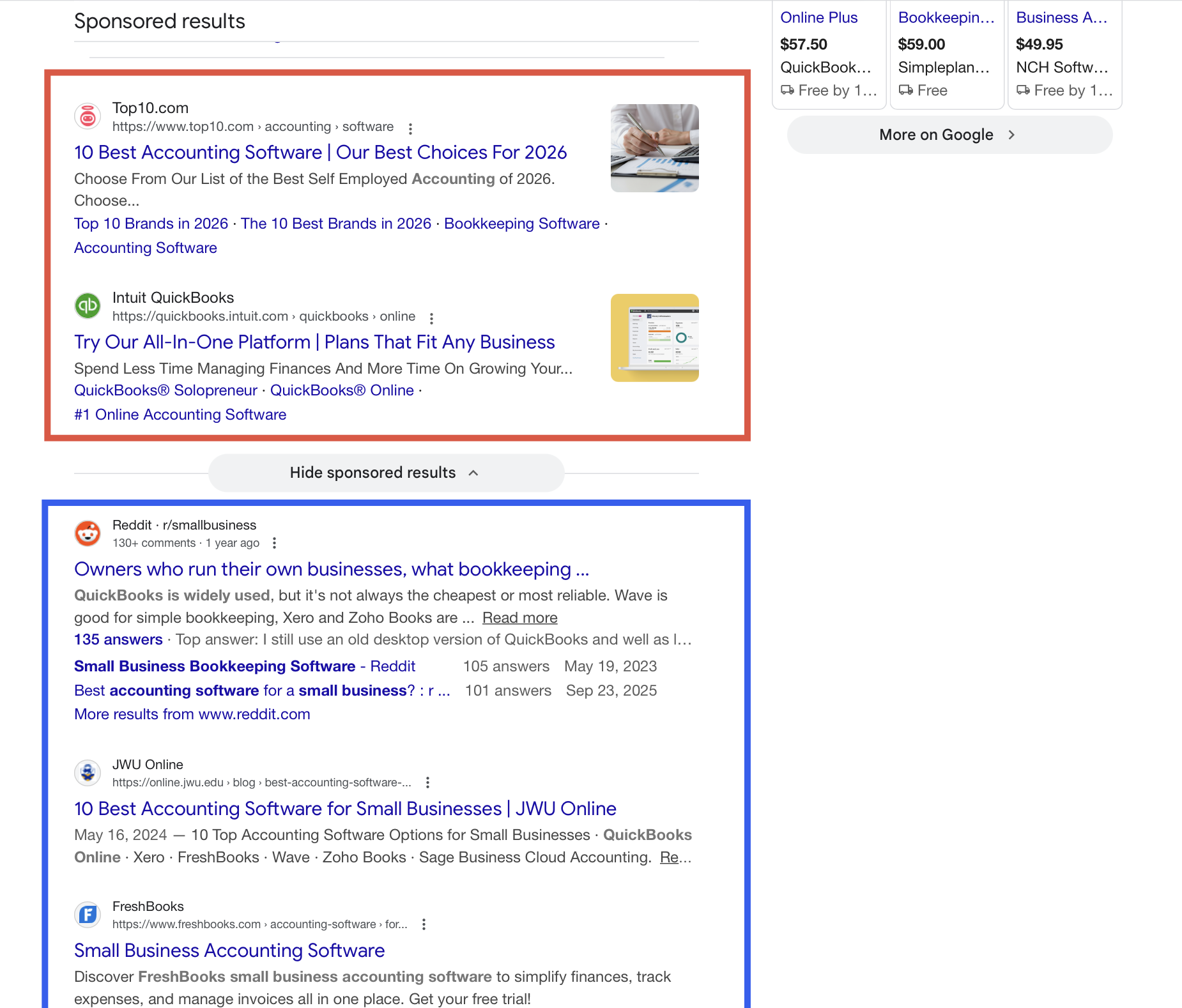The image size is (1182, 1008).
Task: Open QuickBooks Solopreneur sitelink
Action: point(165,390)
